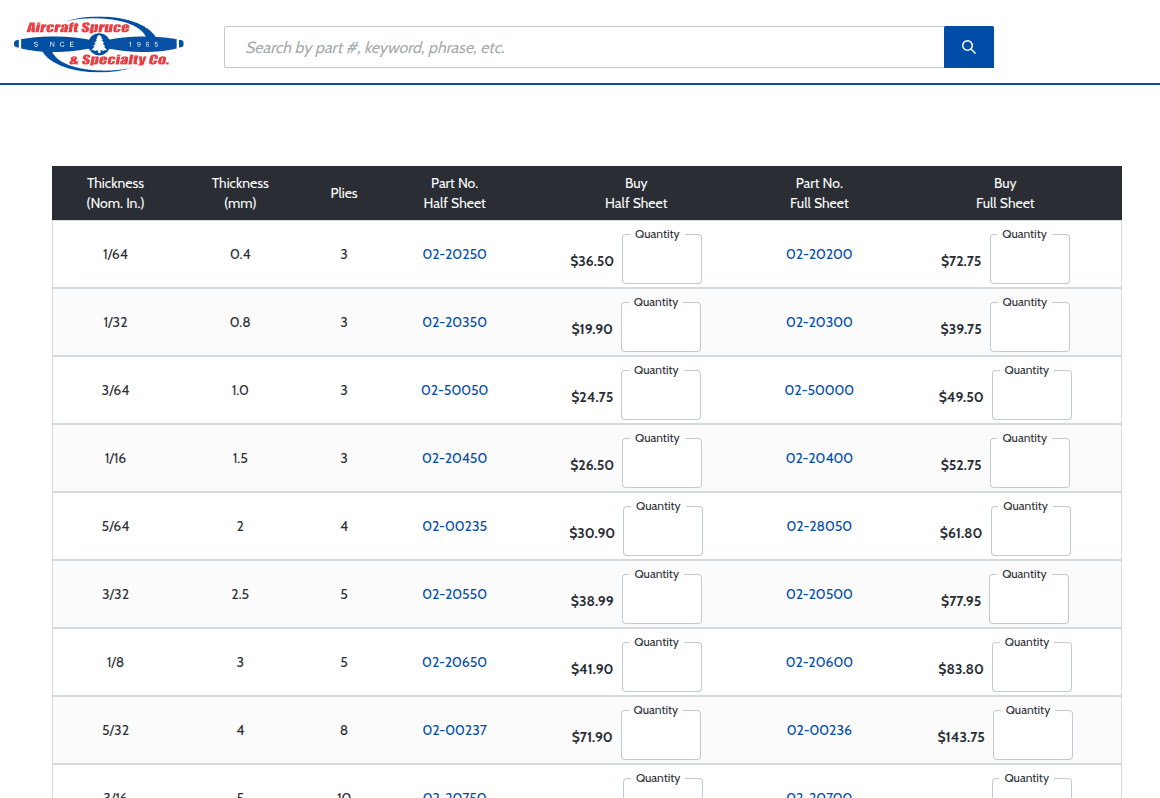Click the '8' plies cell
The height and width of the screenshot is (798, 1160).
pos(344,731)
